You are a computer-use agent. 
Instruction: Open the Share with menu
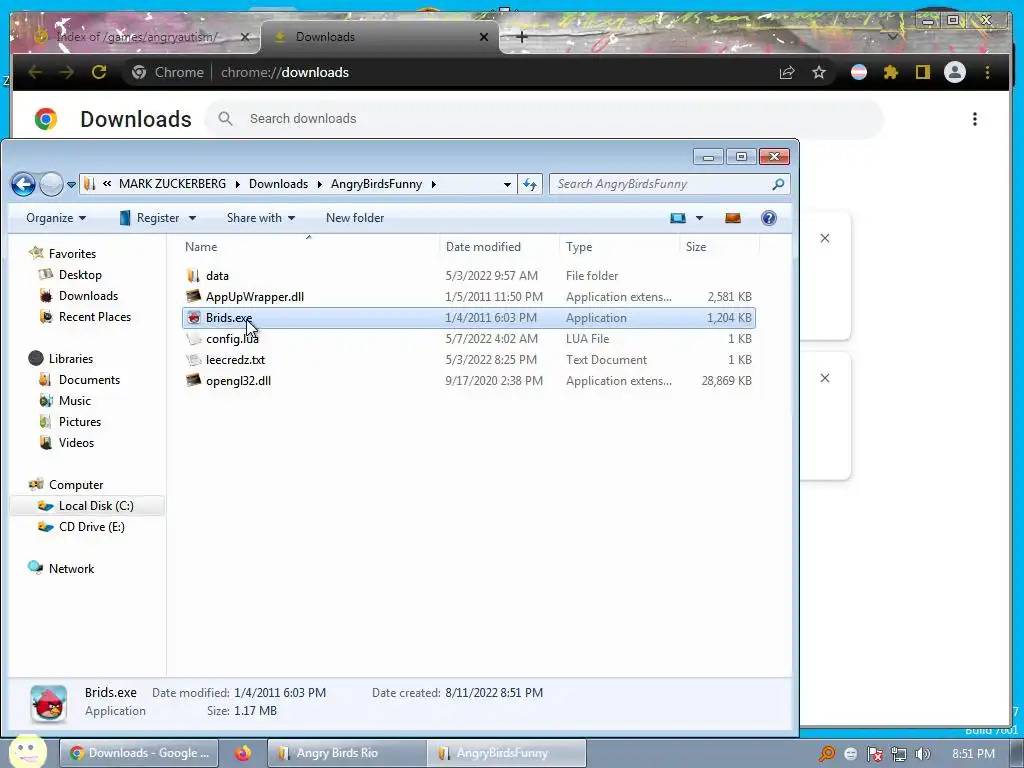[261, 218]
